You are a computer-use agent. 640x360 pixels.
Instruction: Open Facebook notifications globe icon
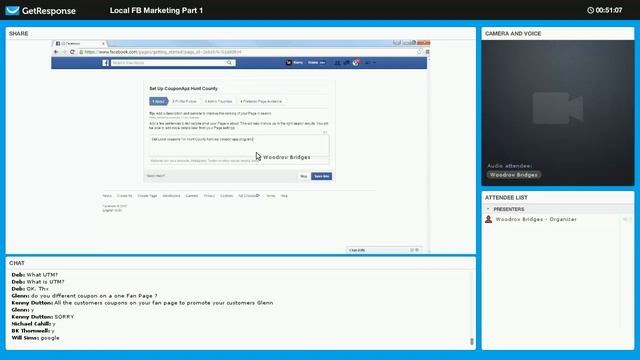356,62
